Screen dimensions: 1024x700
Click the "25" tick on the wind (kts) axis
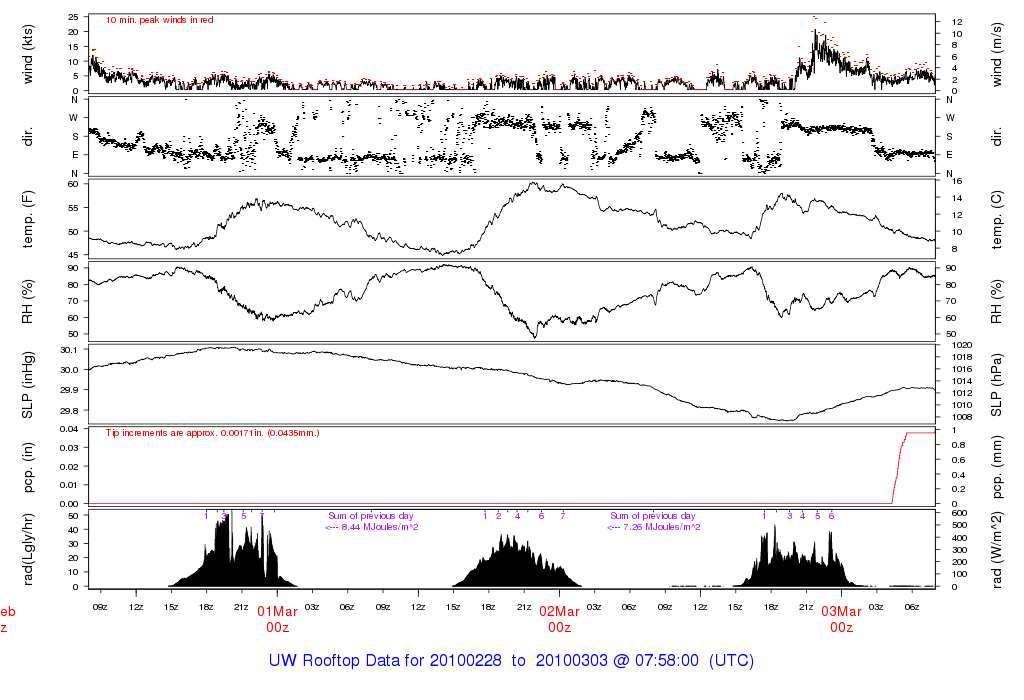point(73,16)
